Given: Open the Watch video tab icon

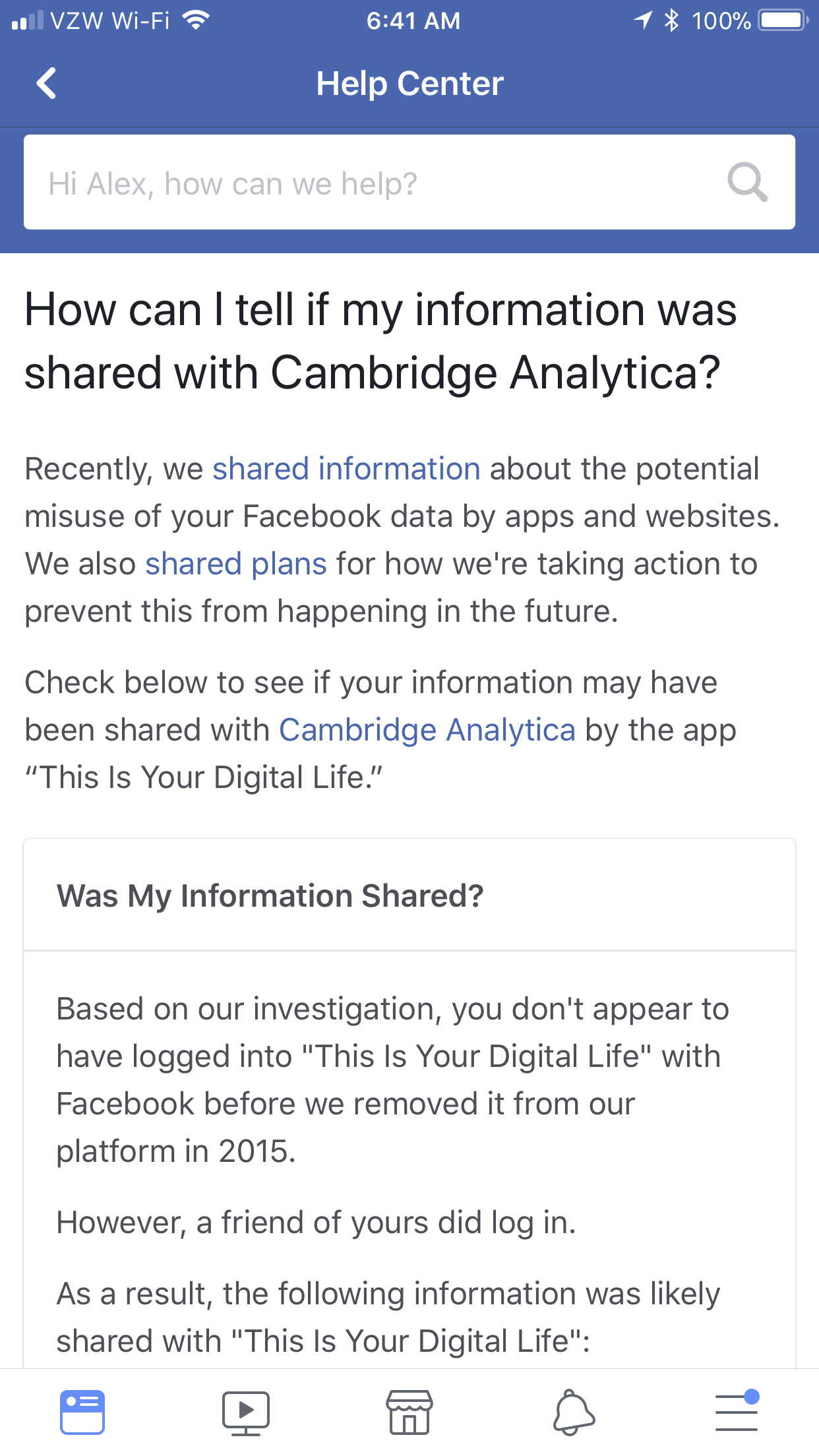Looking at the screenshot, I should [x=245, y=1412].
